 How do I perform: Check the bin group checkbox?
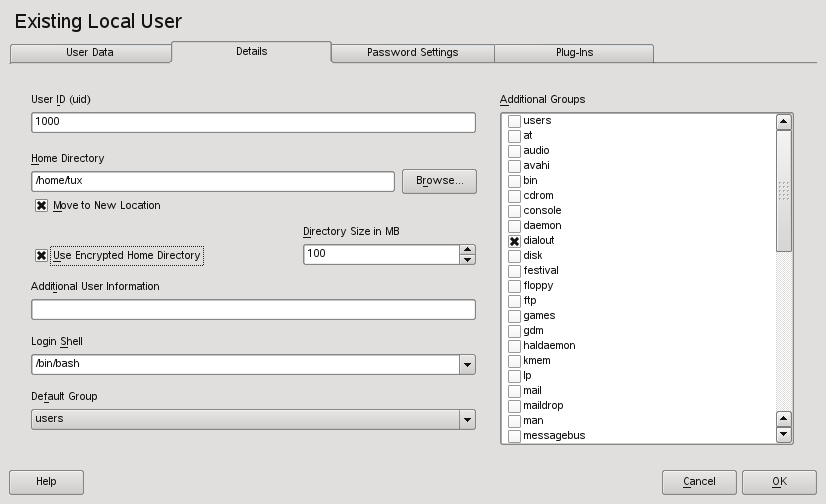(x=514, y=181)
